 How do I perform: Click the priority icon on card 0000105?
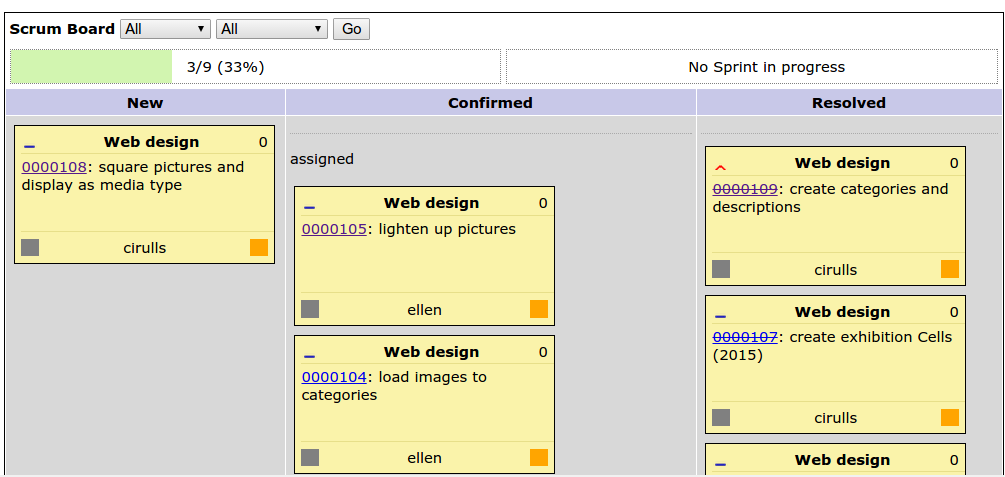(309, 207)
